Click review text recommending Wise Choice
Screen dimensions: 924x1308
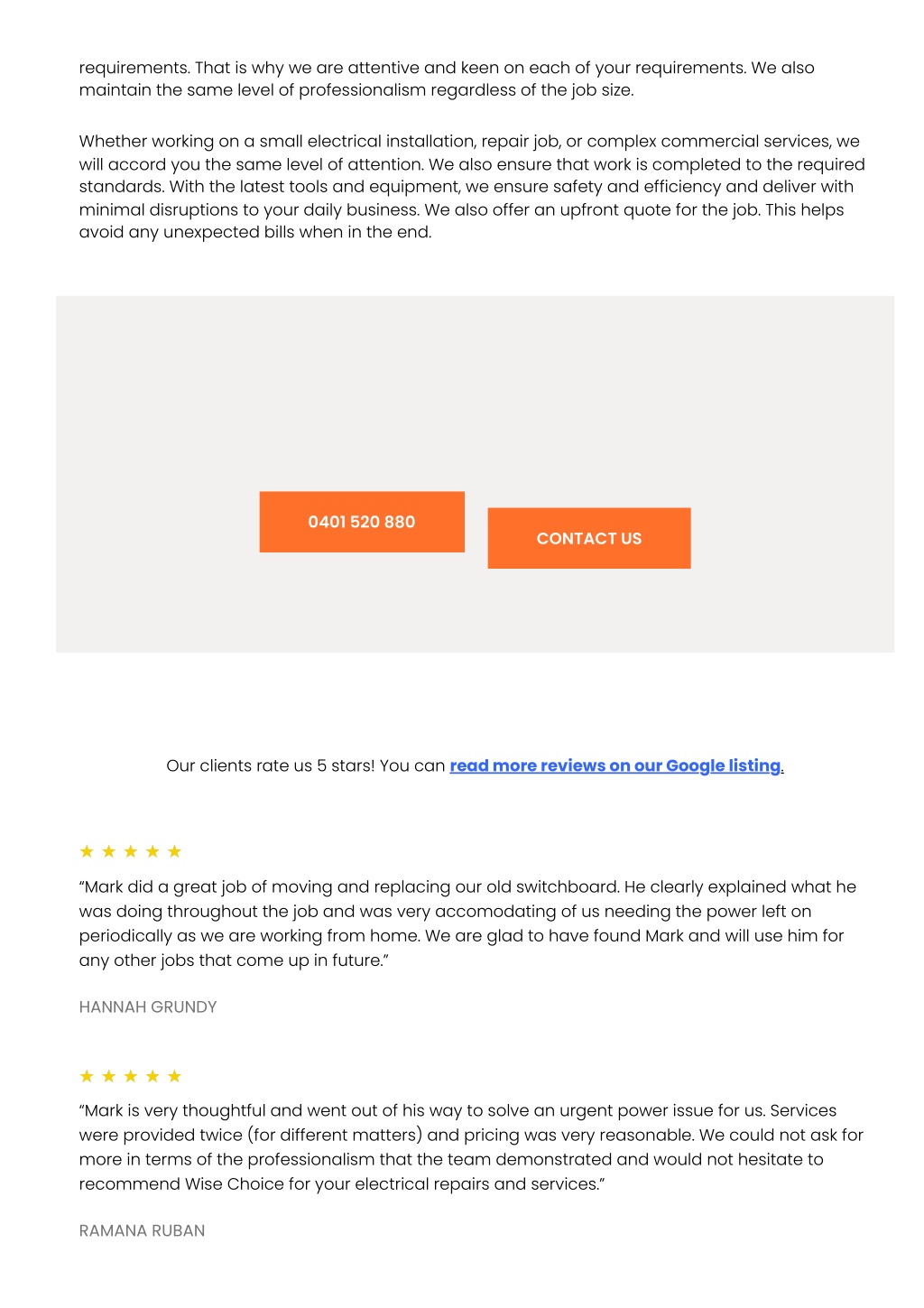click(471, 1147)
